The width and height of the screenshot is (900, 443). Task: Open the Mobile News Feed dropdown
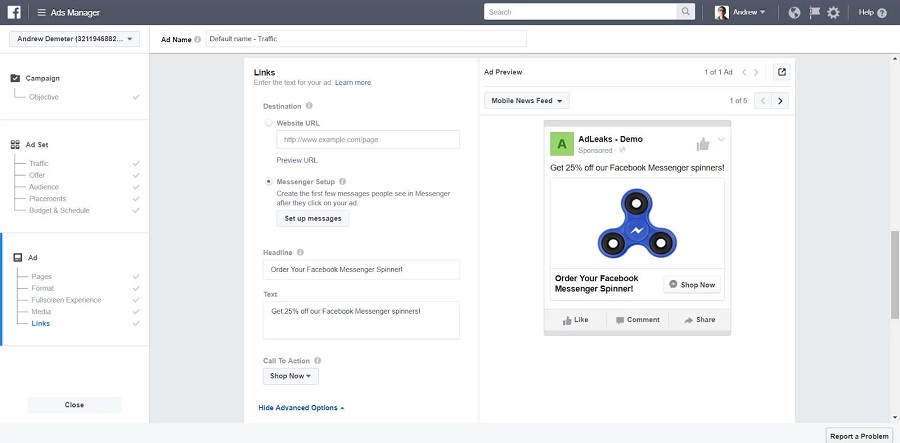527,100
